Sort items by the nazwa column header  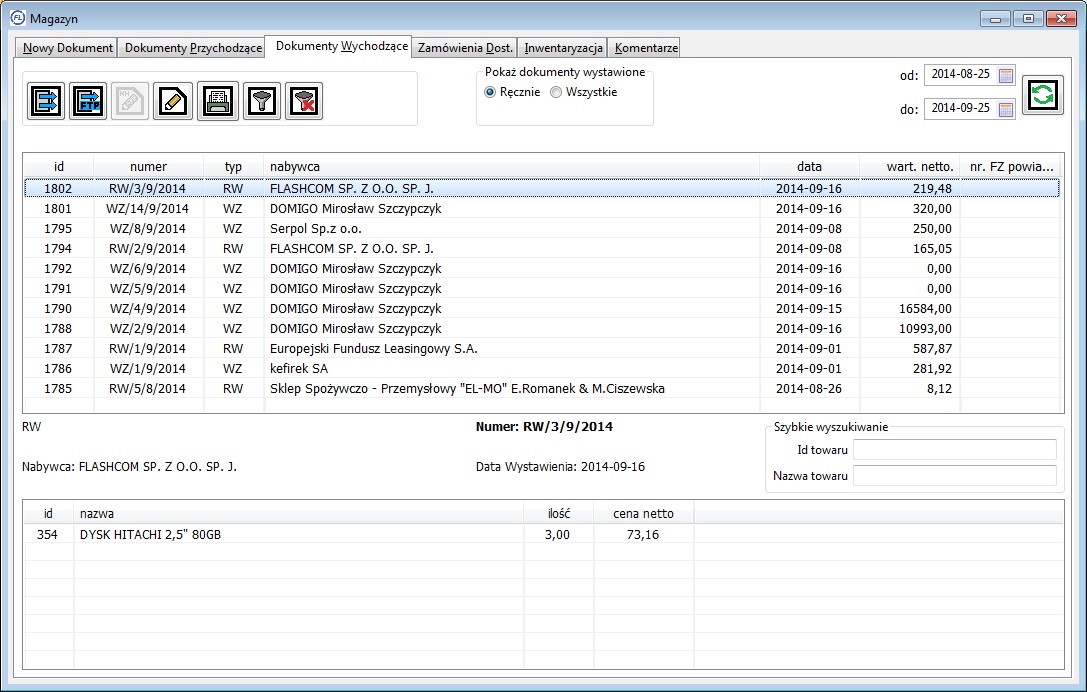pos(299,514)
